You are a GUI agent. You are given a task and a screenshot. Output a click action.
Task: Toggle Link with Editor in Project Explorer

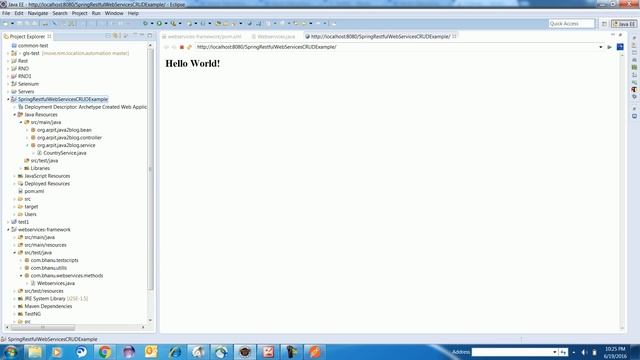[x=116, y=36]
